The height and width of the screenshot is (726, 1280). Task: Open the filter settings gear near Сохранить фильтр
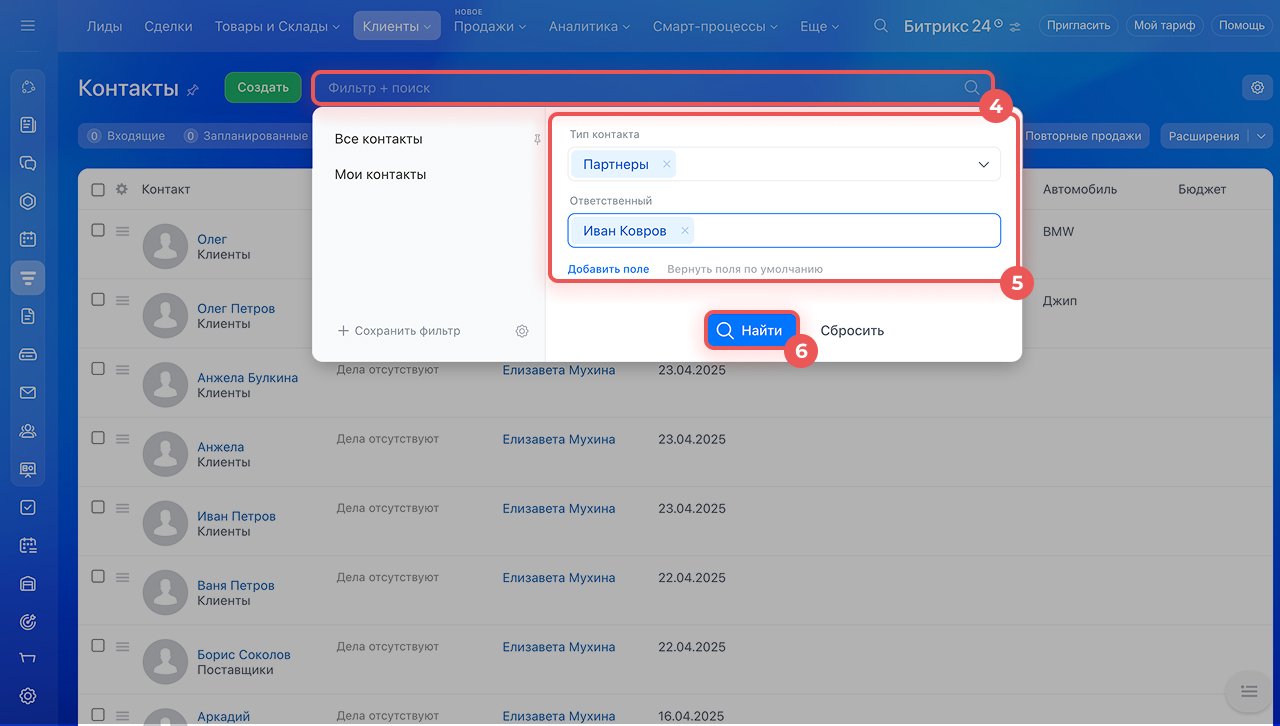522,331
